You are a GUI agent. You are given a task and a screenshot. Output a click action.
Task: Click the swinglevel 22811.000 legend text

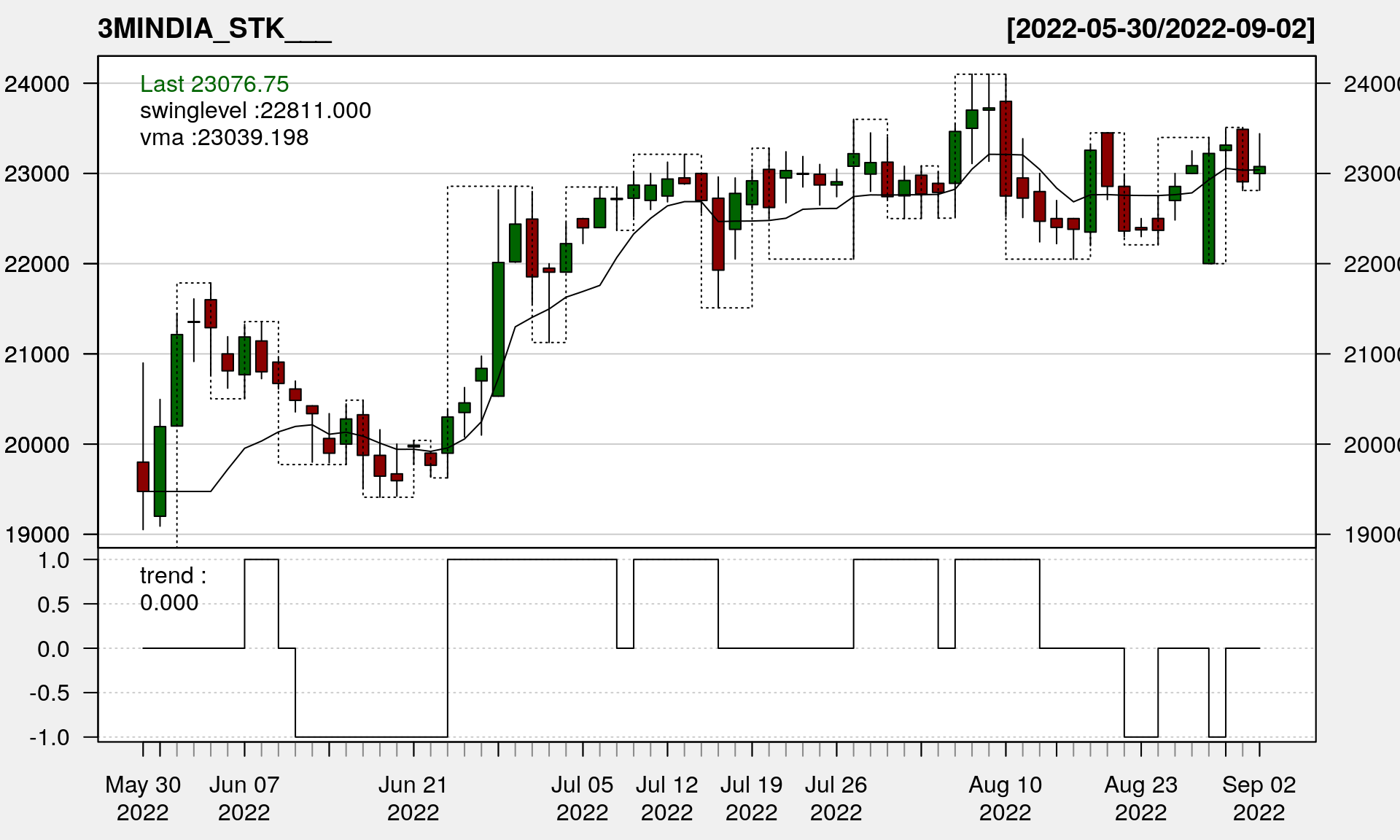click(x=255, y=111)
